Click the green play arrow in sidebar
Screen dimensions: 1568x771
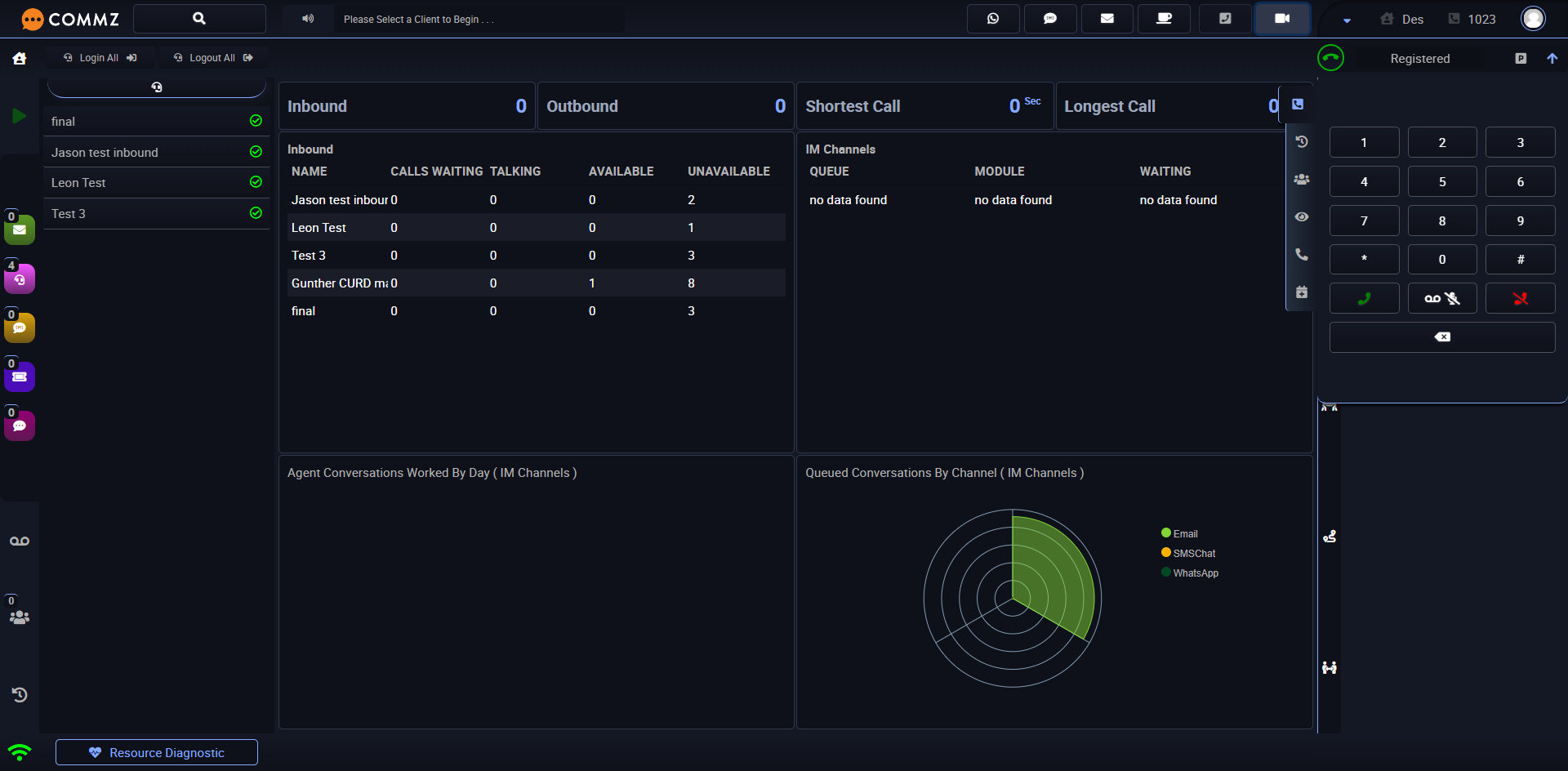coord(20,116)
